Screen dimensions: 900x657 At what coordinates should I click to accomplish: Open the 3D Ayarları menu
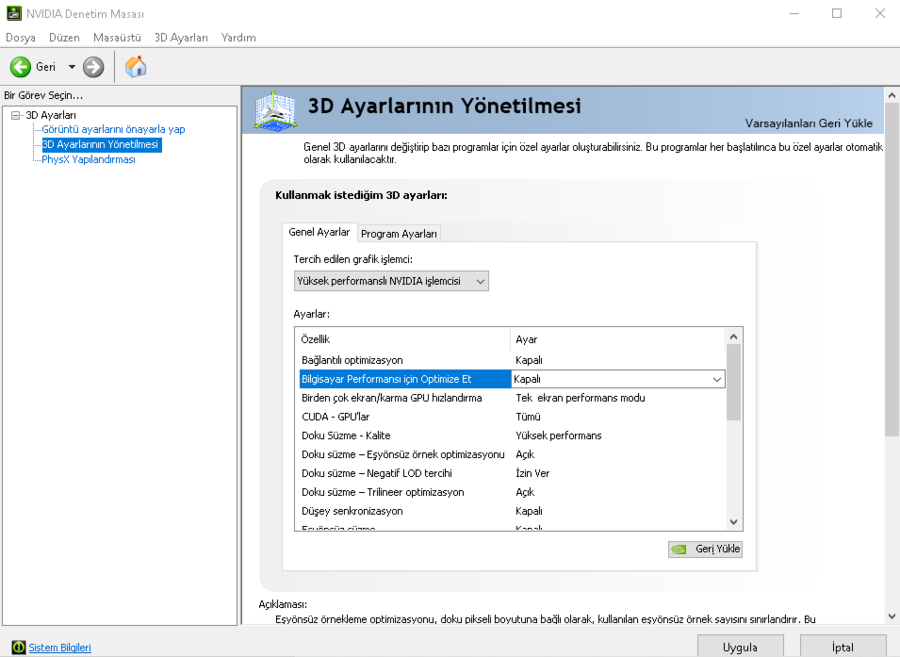(x=181, y=38)
